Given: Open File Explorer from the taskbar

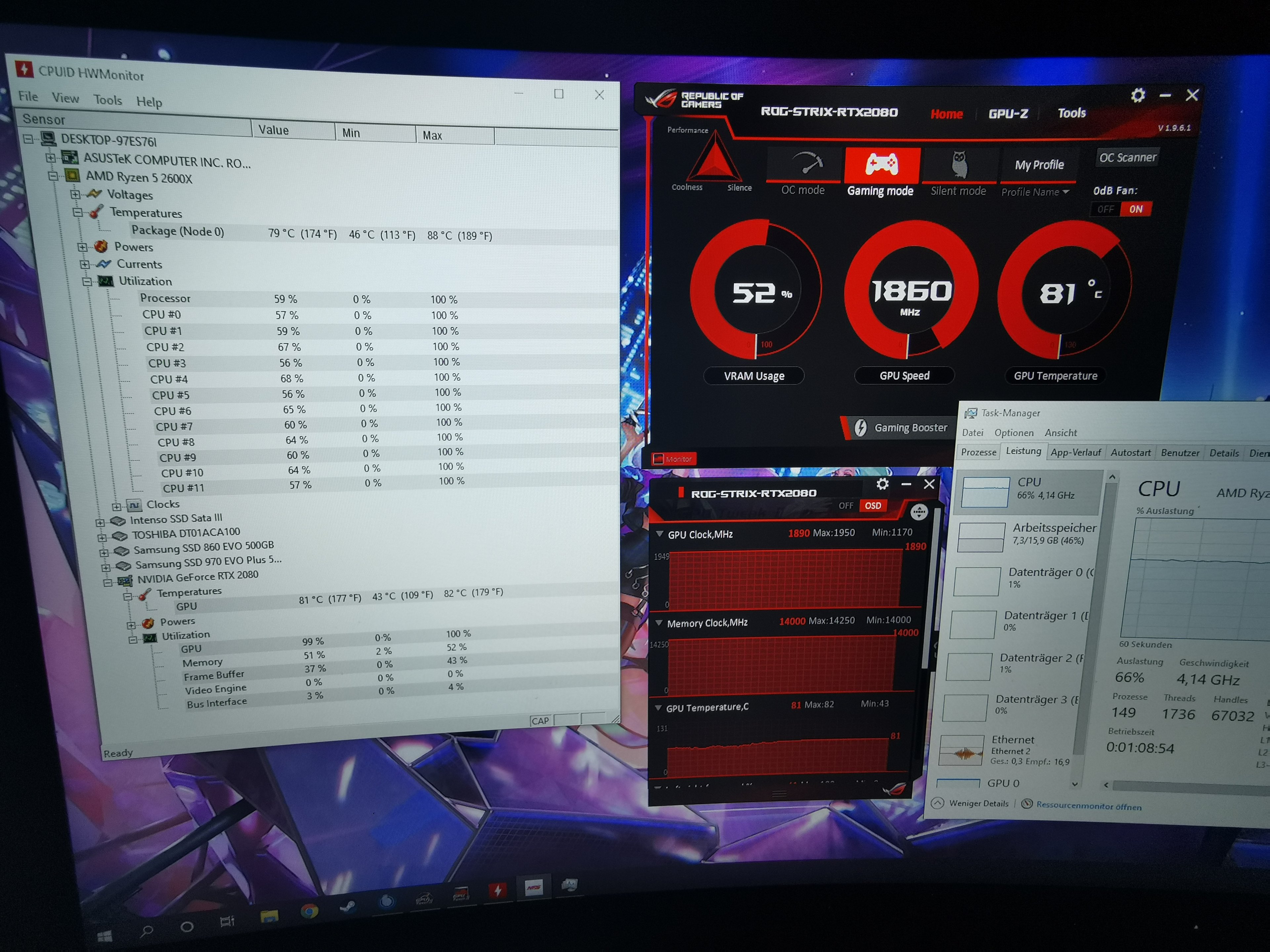Looking at the screenshot, I should [x=269, y=917].
